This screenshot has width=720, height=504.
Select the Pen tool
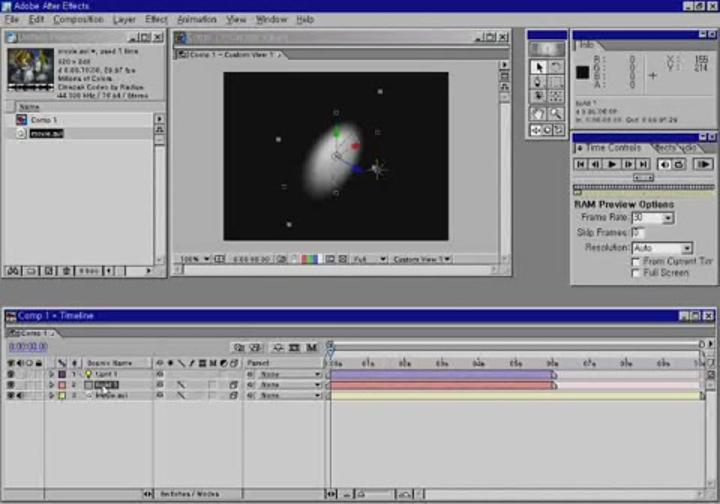pos(539,82)
